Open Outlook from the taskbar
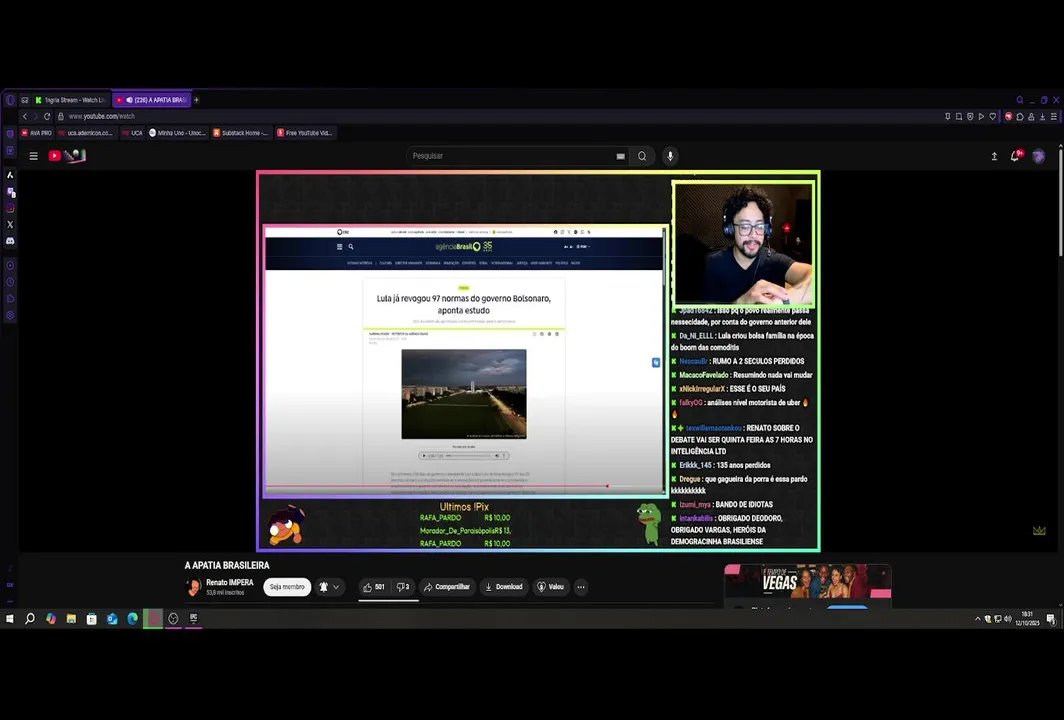 click(x=112, y=619)
